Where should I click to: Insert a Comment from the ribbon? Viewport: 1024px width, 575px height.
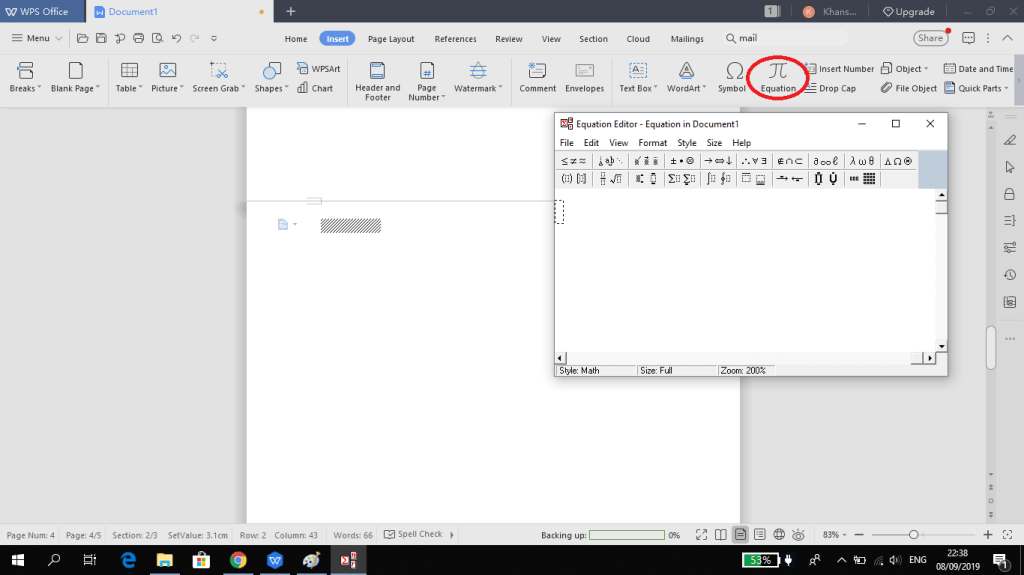537,76
